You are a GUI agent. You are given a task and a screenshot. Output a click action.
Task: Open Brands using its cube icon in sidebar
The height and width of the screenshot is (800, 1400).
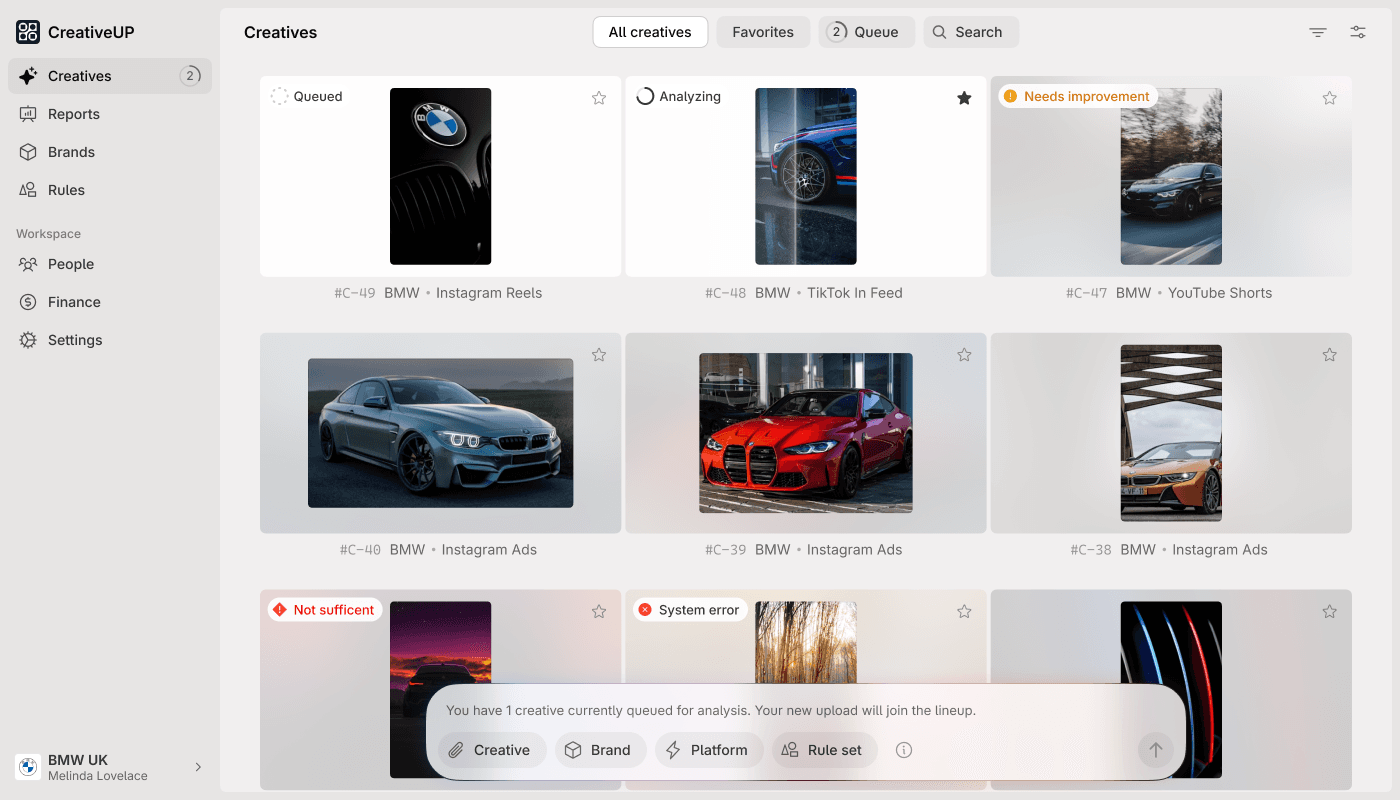[x=28, y=152]
